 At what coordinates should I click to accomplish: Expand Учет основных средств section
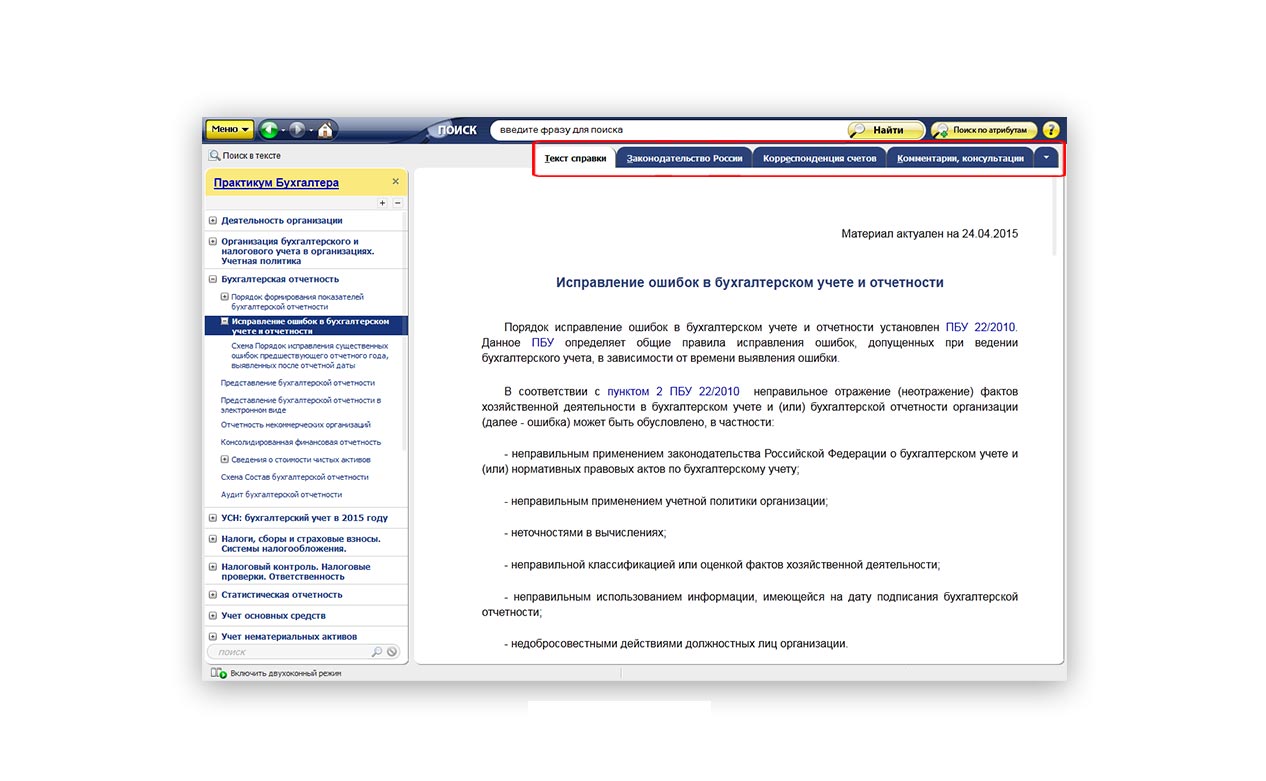[212, 616]
